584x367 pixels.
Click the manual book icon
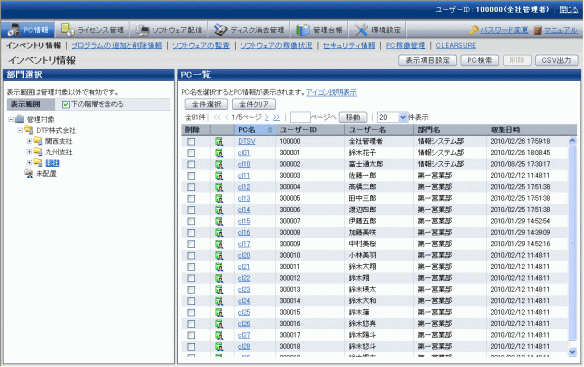coord(537,30)
